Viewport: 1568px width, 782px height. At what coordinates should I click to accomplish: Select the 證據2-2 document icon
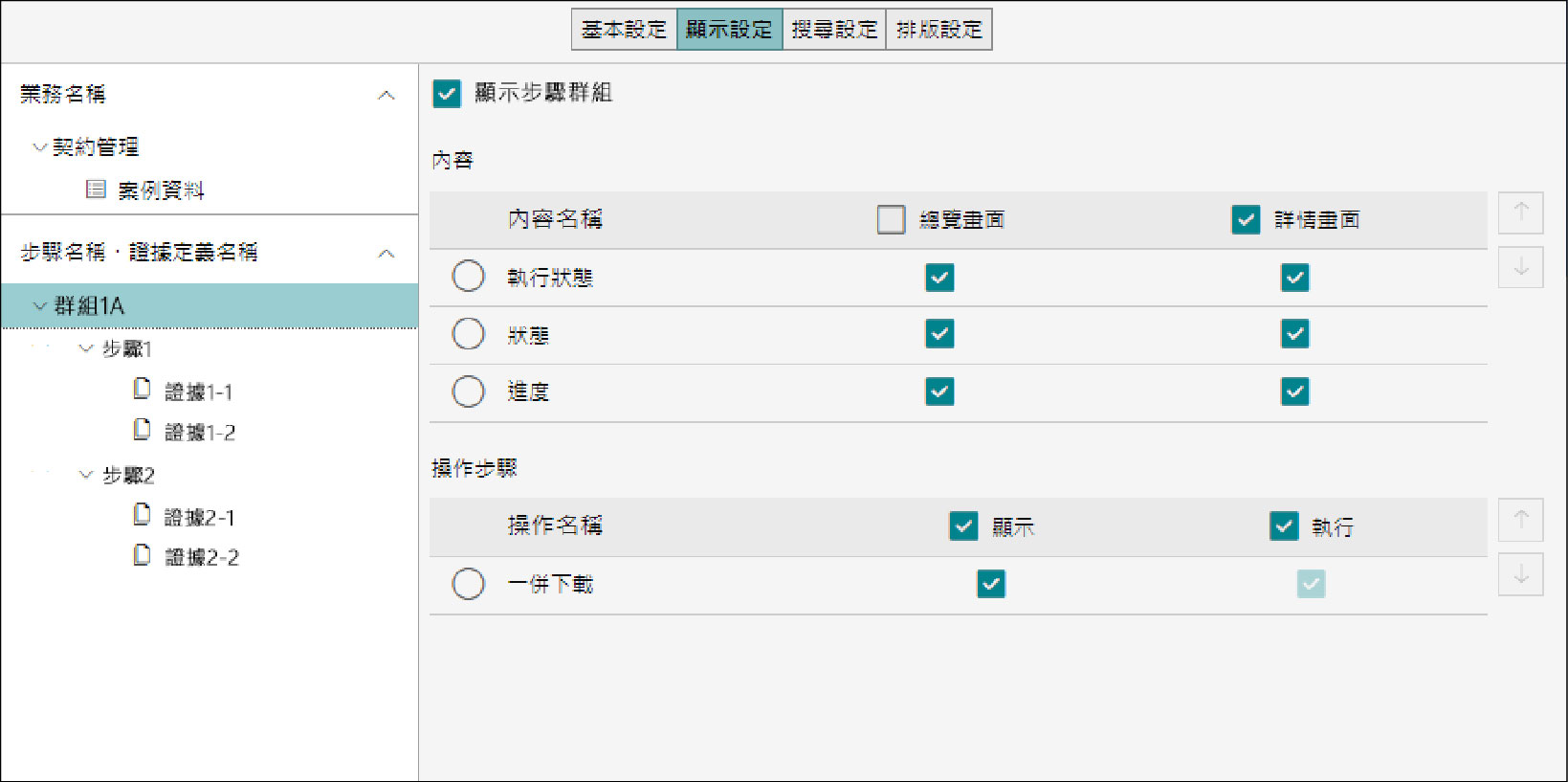(x=142, y=555)
